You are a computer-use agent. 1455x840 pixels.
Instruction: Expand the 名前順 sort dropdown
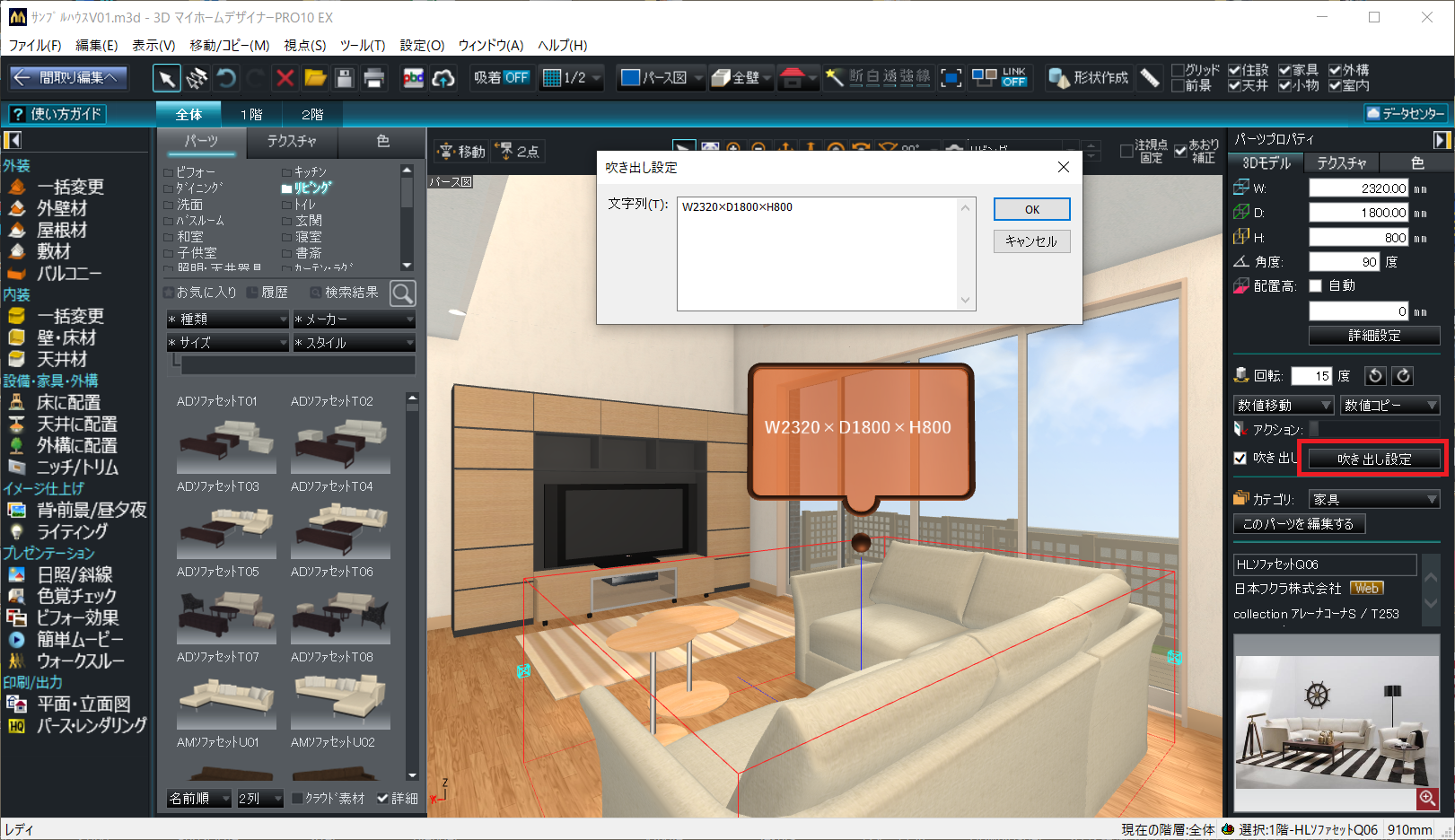(x=199, y=798)
